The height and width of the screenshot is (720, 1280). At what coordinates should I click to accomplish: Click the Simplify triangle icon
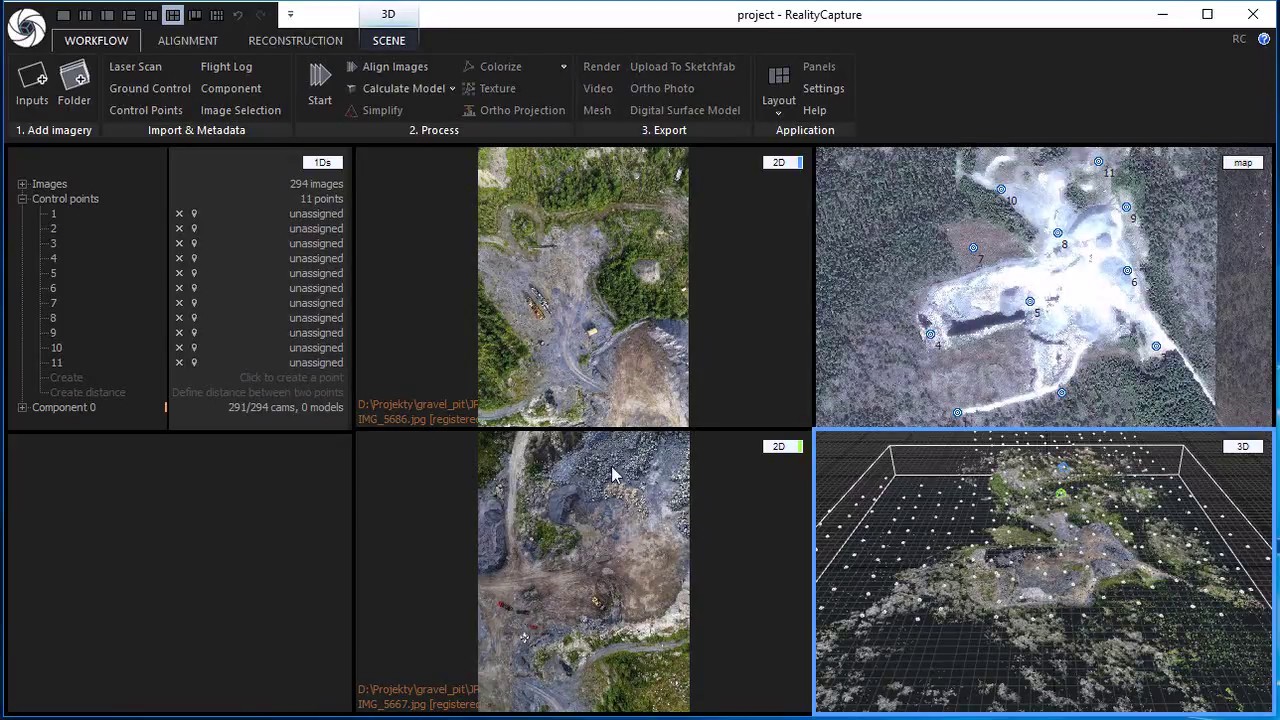[351, 110]
